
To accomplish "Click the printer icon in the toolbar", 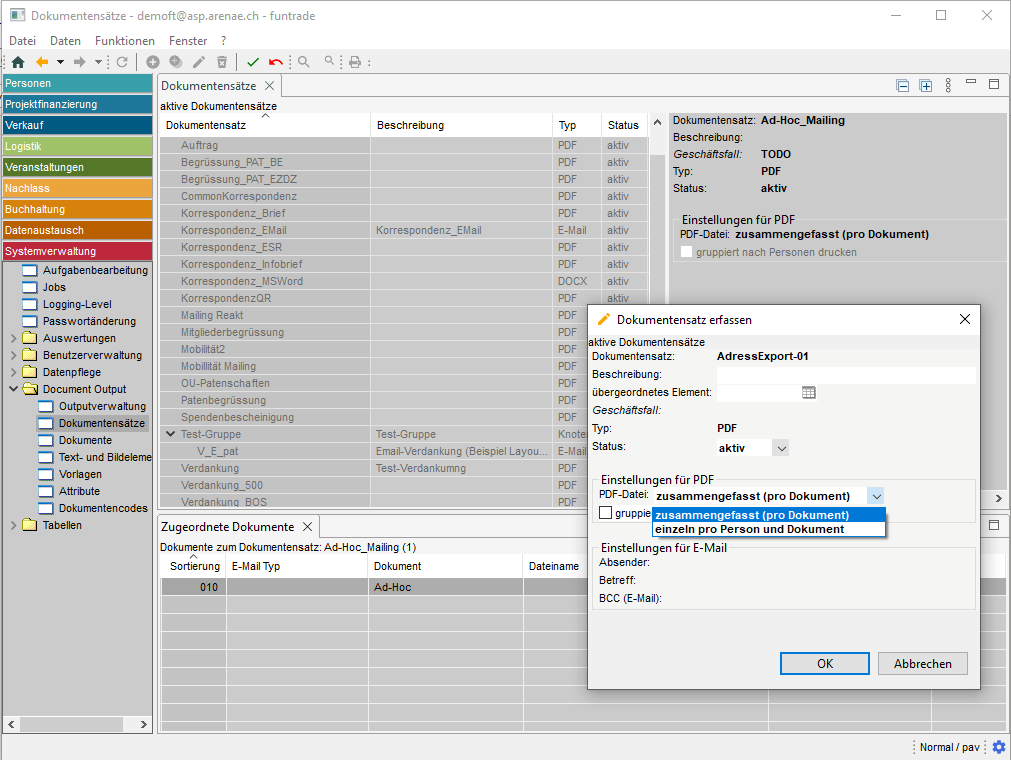I will [354, 62].
